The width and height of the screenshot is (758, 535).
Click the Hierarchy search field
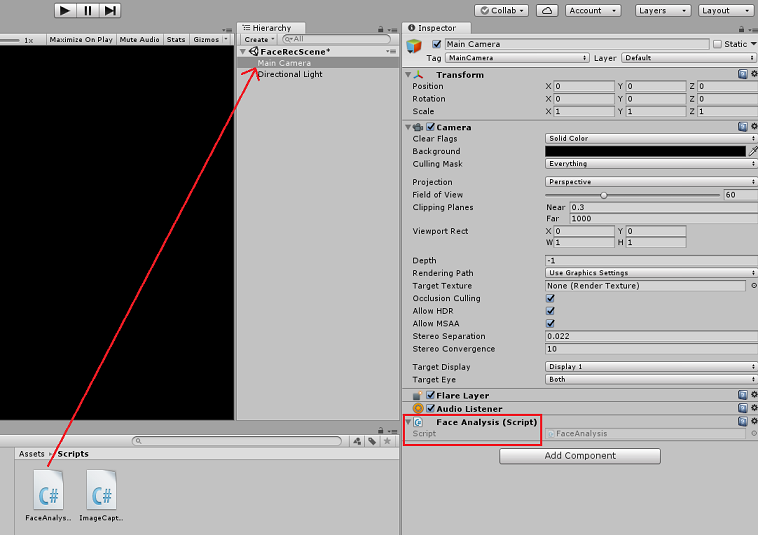336,39
